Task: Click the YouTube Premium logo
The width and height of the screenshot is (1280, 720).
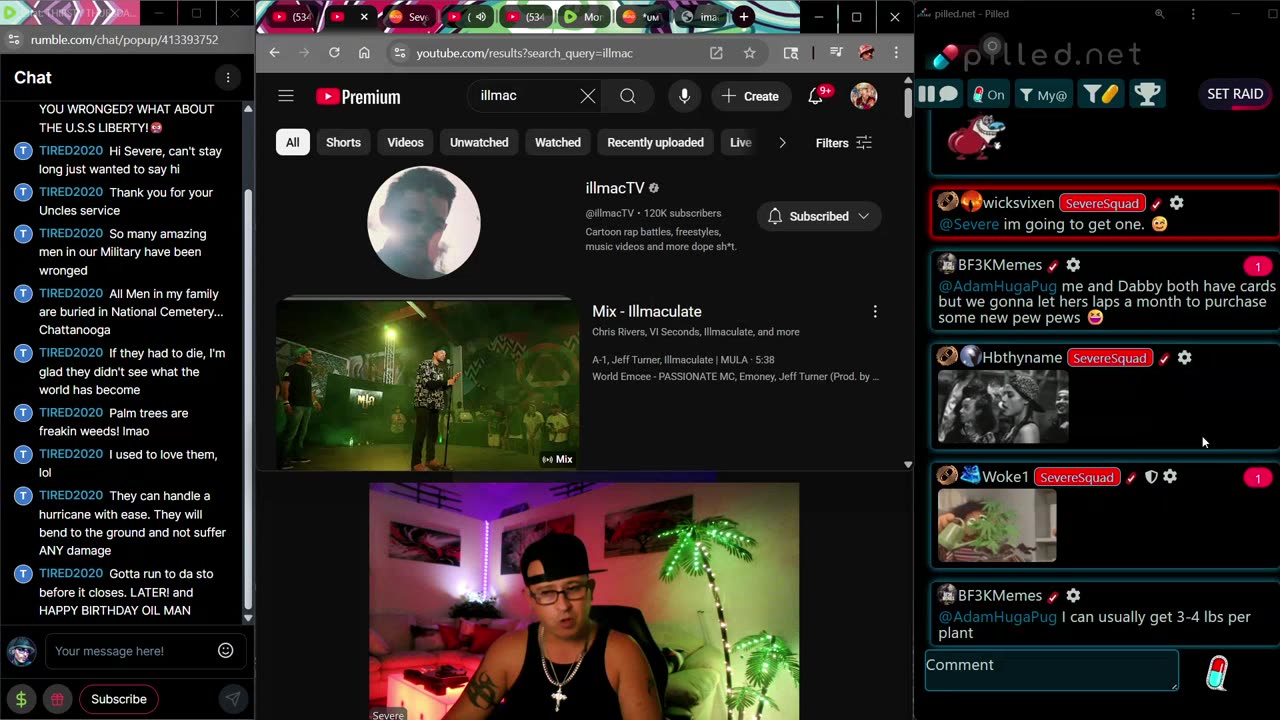Action: (x=358, y=97)
